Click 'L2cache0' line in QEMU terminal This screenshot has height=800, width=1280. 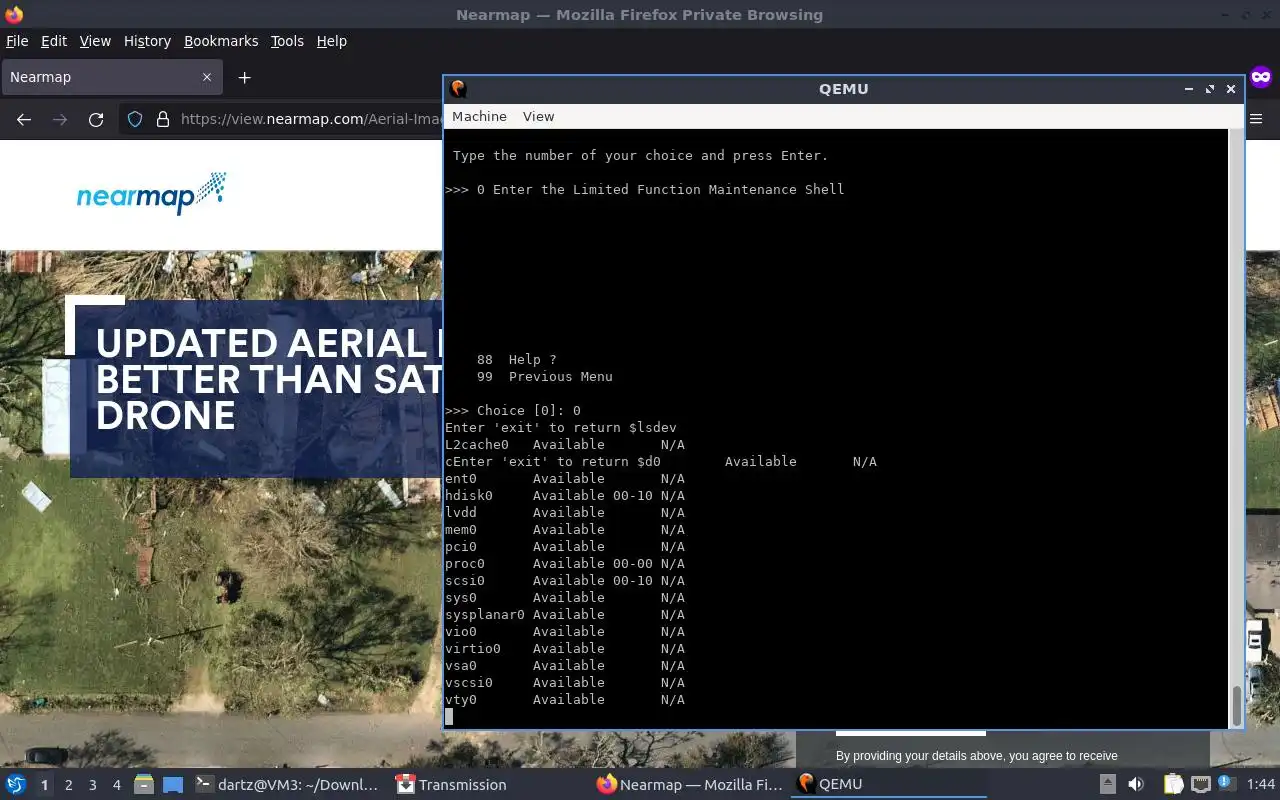click(565, 444)
